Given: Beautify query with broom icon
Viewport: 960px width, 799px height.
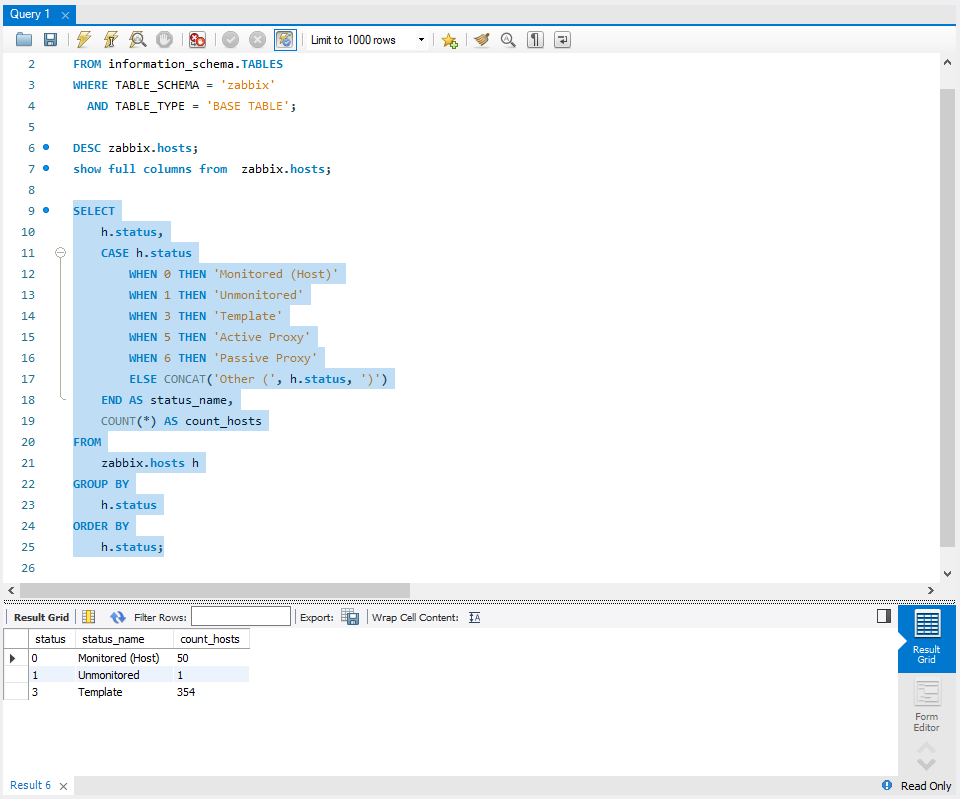Looking at the screenshot, I should (x=482, y=40).
